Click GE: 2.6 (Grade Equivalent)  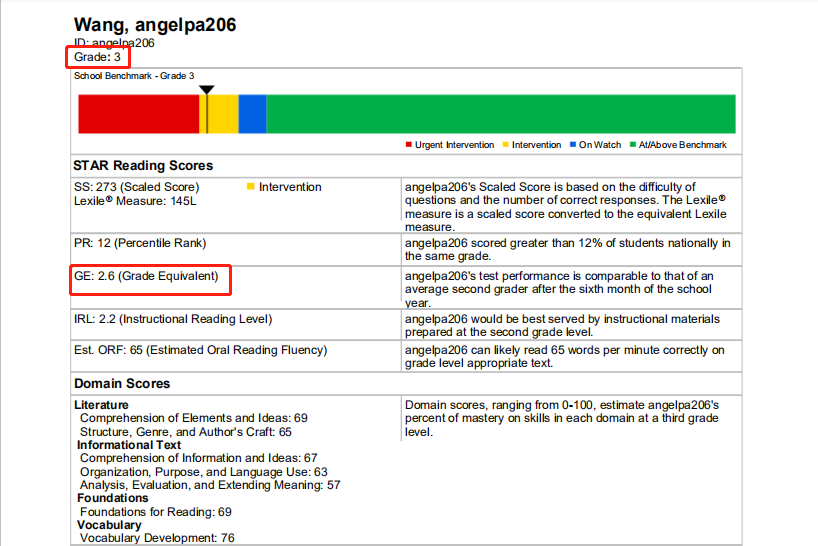pyautogui.click(x=146, y=276)
